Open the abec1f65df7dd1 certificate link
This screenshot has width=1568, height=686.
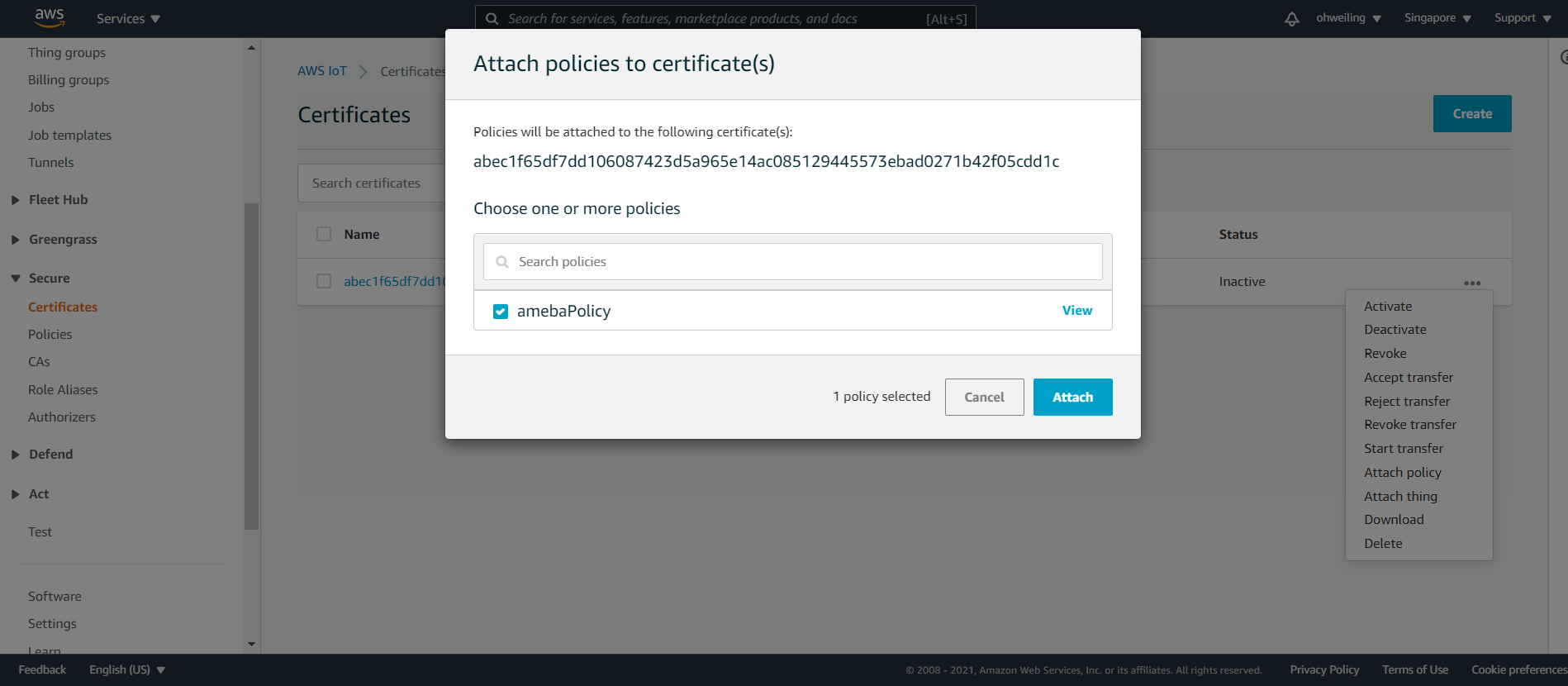[x=394, y=282]
